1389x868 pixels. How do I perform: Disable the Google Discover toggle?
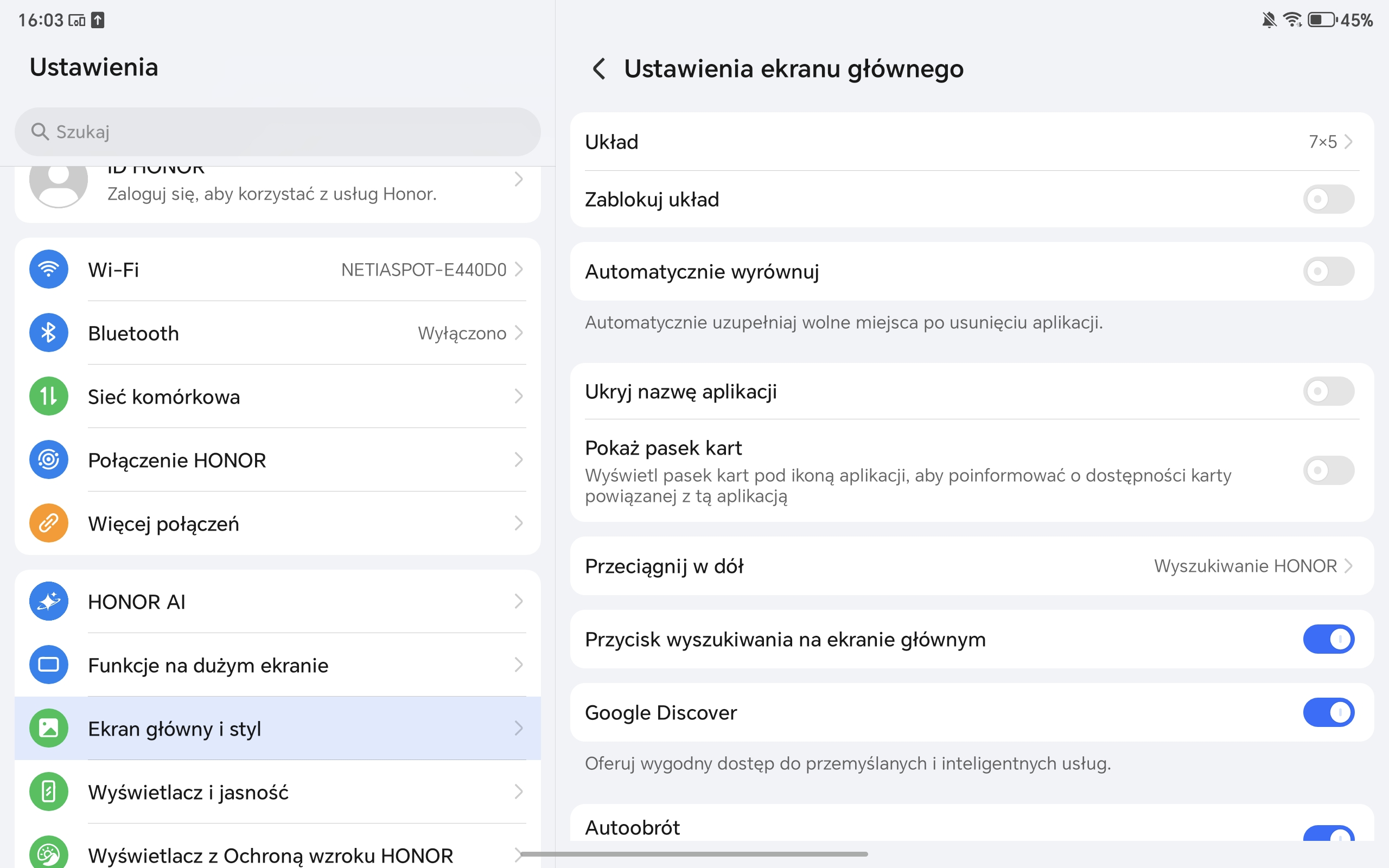click(1328, 712)
